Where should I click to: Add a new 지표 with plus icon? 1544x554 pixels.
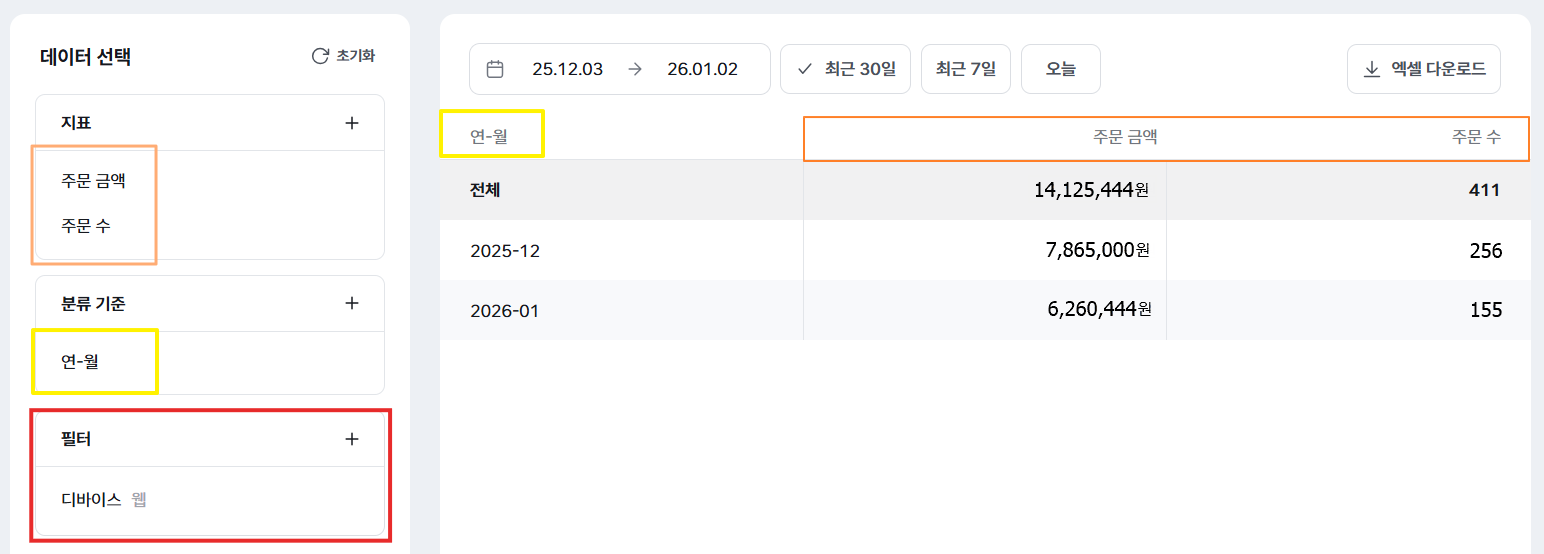point(351,123)
